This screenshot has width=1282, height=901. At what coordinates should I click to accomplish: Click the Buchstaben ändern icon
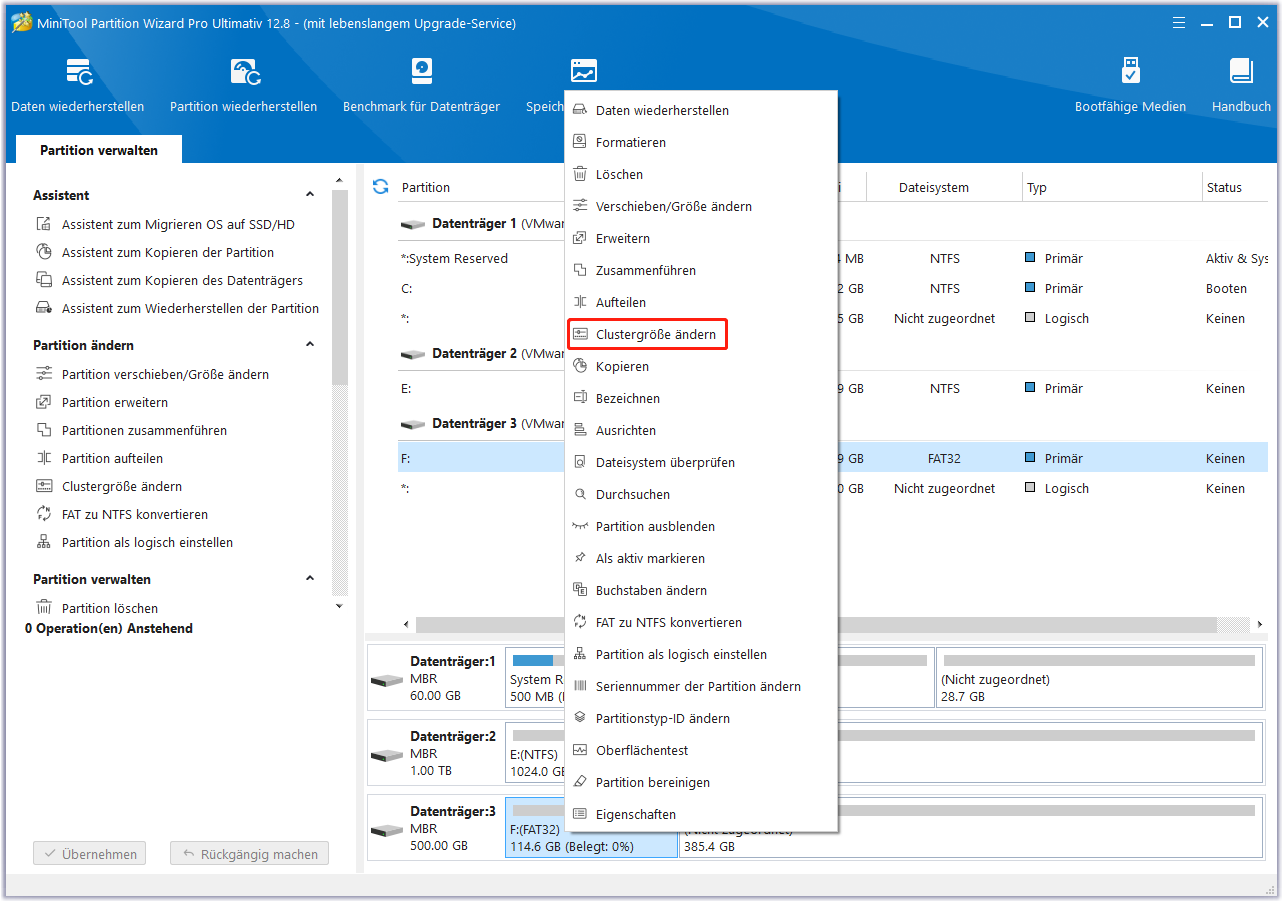click(579, 590)
